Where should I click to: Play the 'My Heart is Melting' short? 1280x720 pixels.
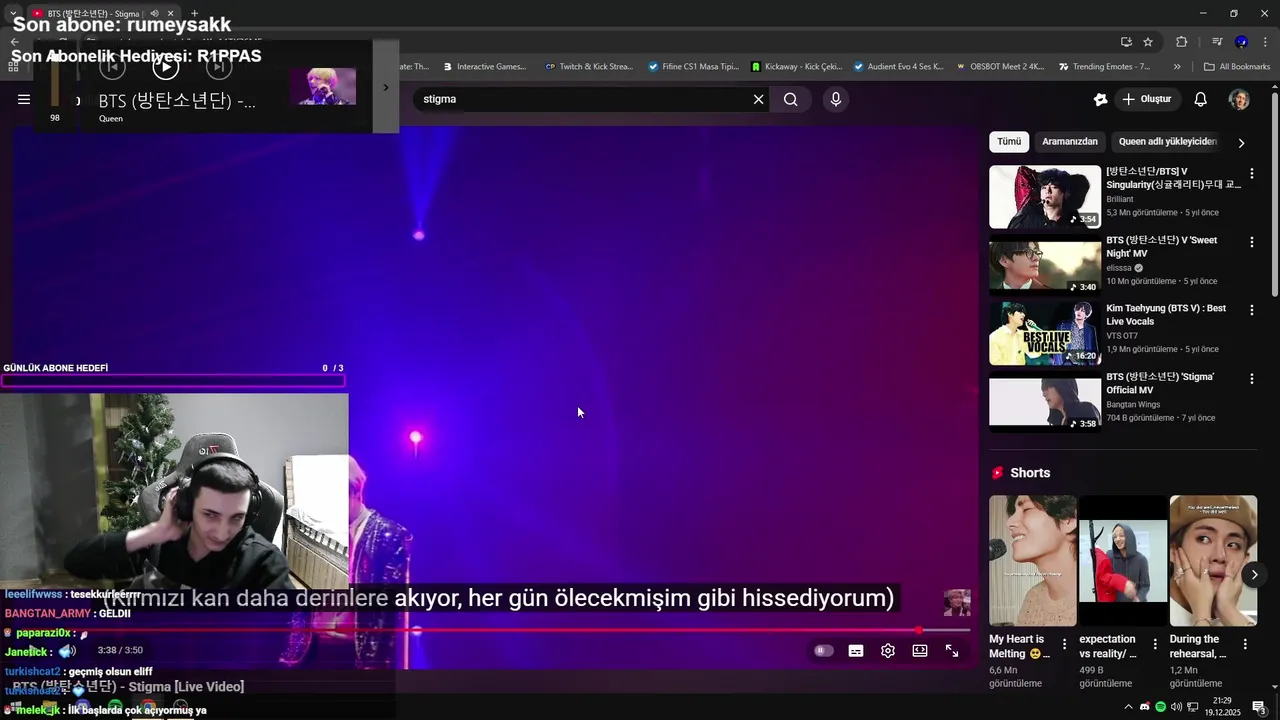[x=1033, y=561]
